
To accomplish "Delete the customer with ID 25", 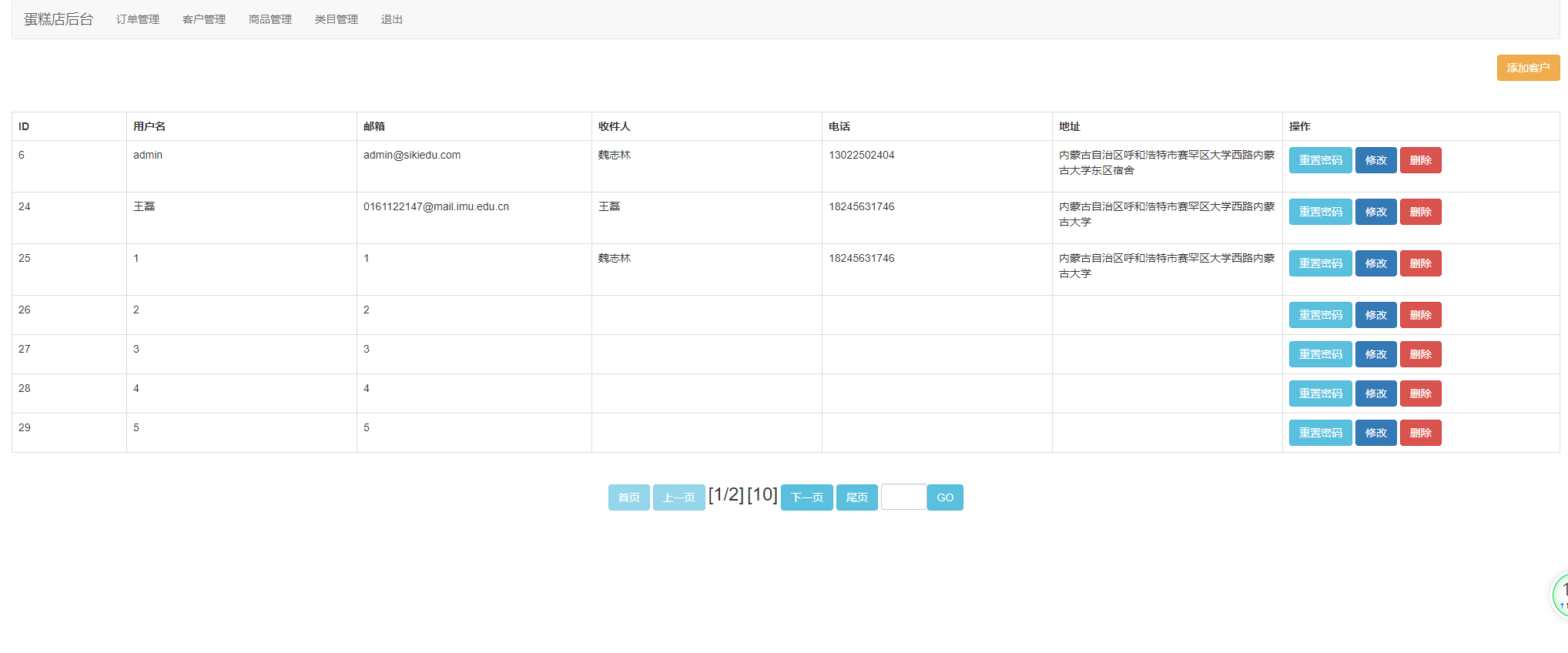I will pos(1420,263).
